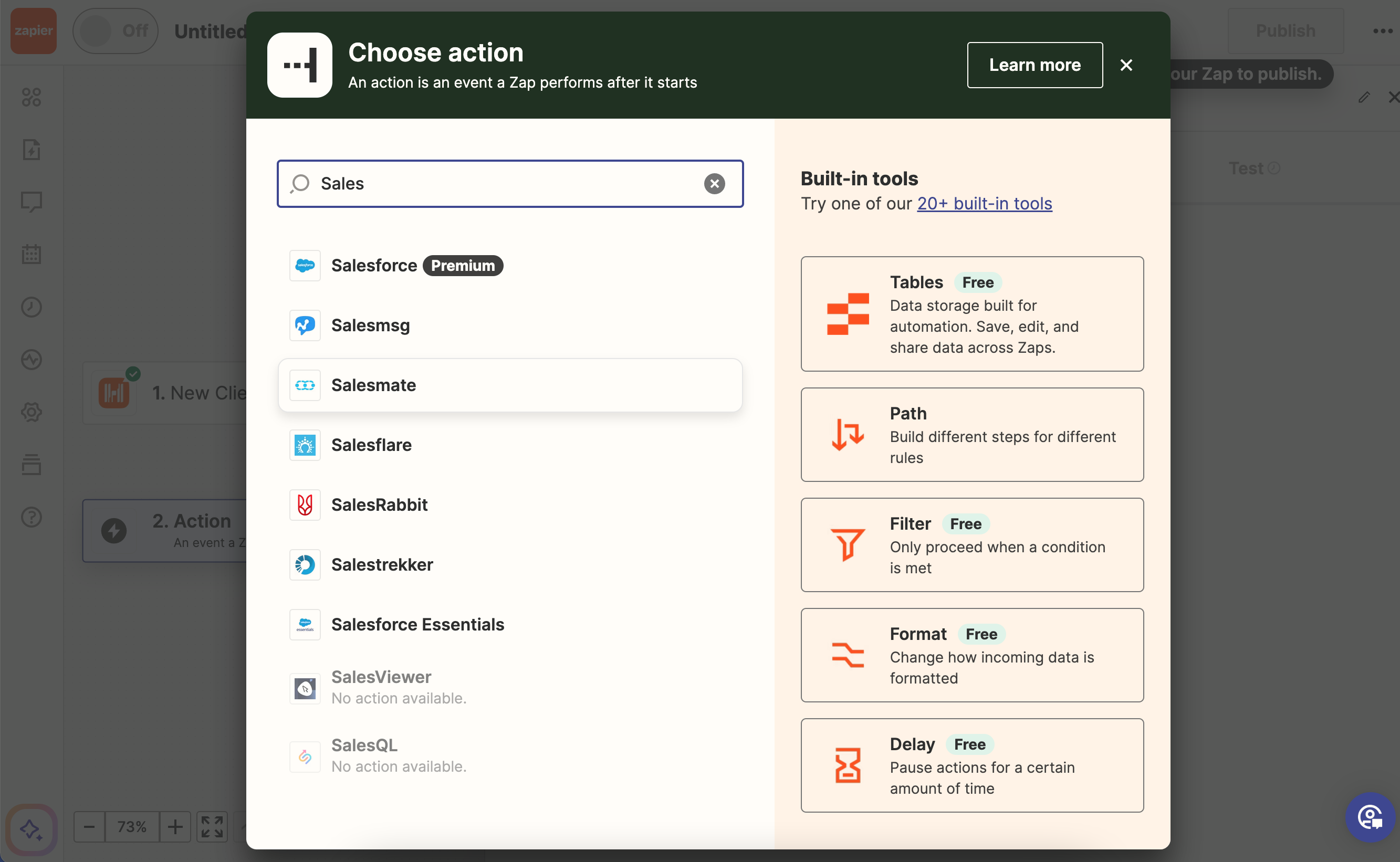Screen dimensions: 1400x862
Task: Open the calendar sidebar icon
Action: point(32,254)
